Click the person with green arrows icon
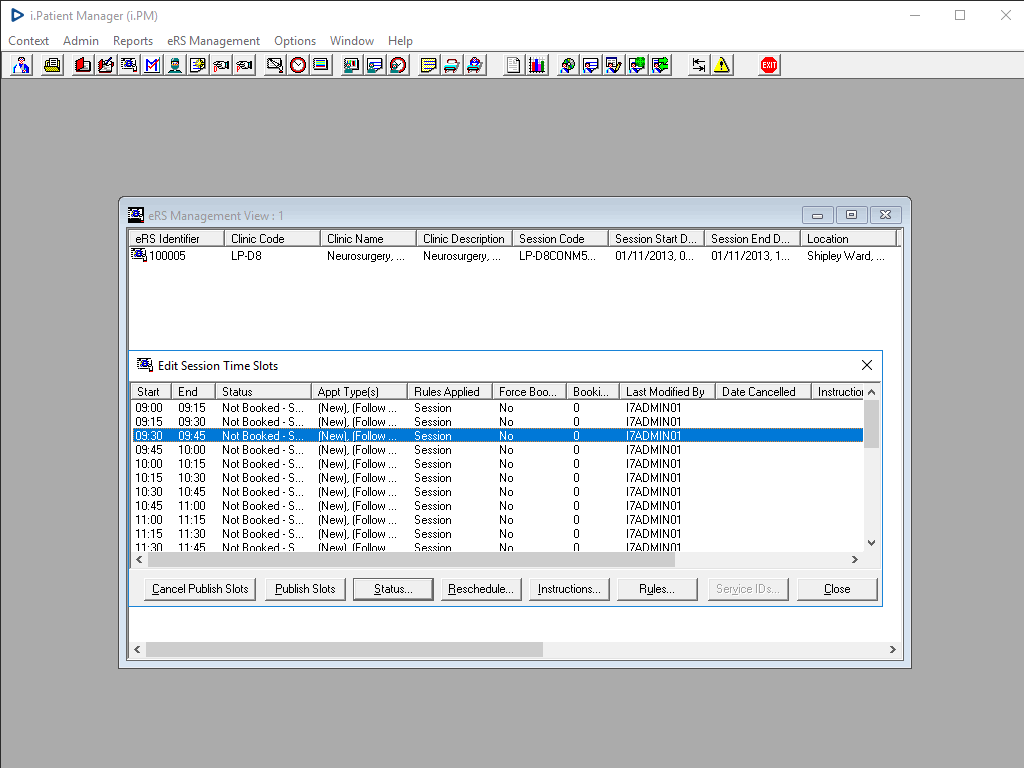The image size is (1024, 768). click(660, 65)
